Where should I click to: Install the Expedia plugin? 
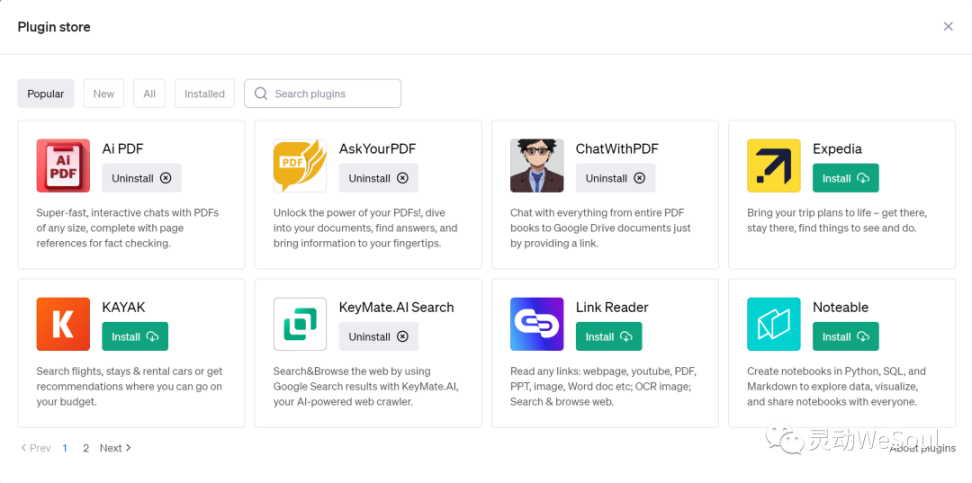tap(845, 179)
